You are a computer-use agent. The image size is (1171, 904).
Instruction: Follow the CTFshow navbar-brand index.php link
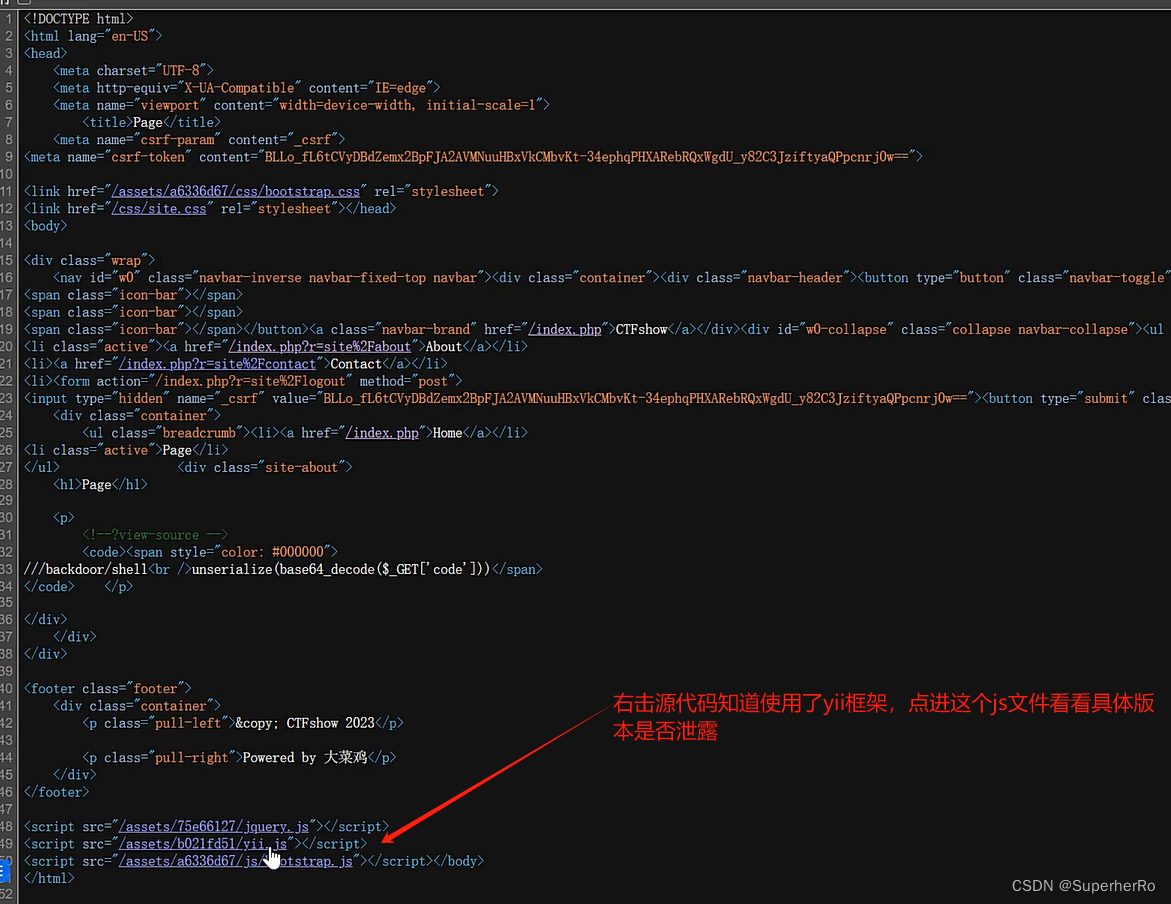click(x=565, y=329)
